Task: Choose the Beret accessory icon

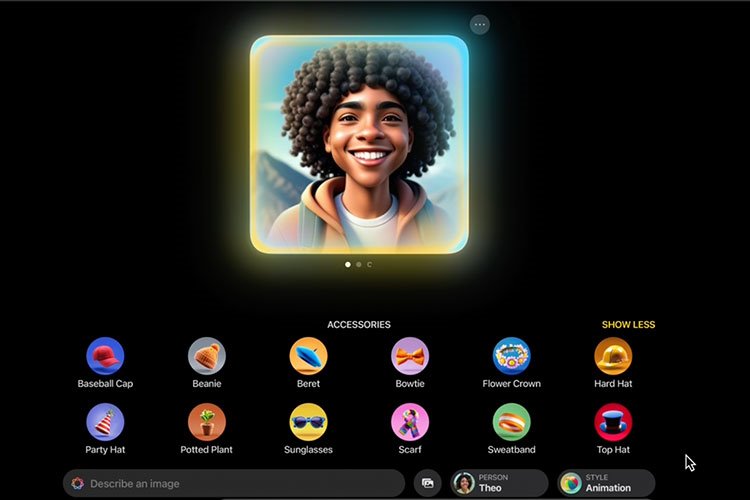Action: coord(308,356)
